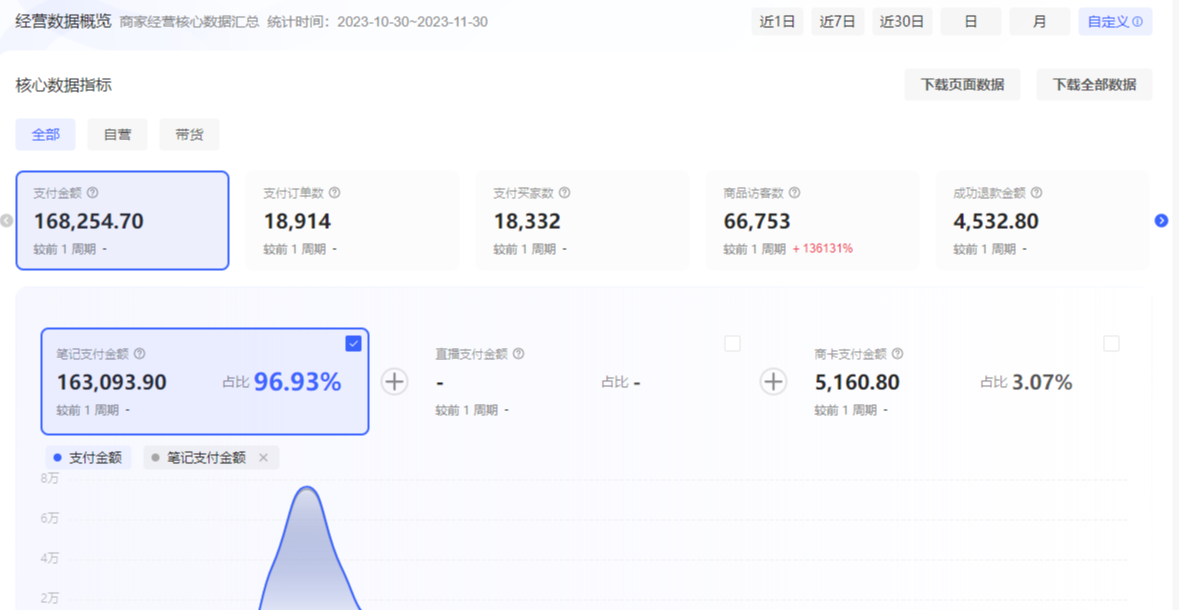Click help icon beside 直播支付金额

pyautogui.click(x=519, y=354)
